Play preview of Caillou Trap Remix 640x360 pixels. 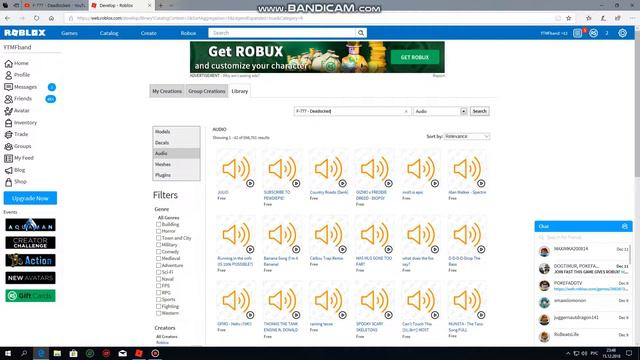(342, 249)
